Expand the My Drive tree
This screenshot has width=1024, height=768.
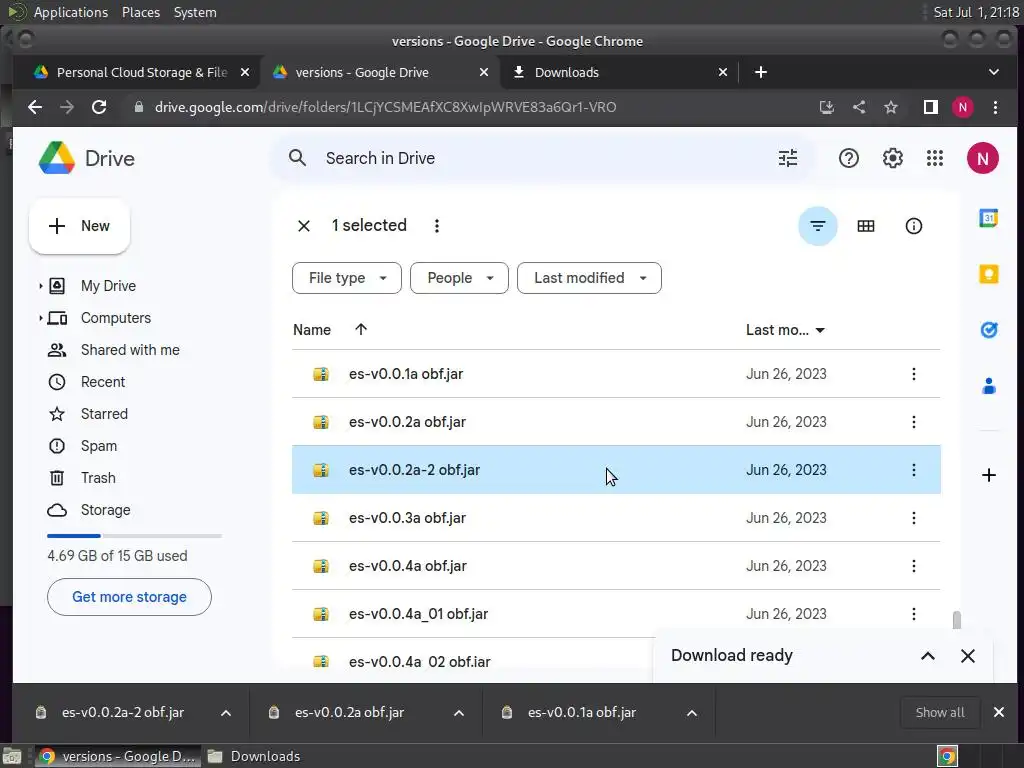click(40, 285)
